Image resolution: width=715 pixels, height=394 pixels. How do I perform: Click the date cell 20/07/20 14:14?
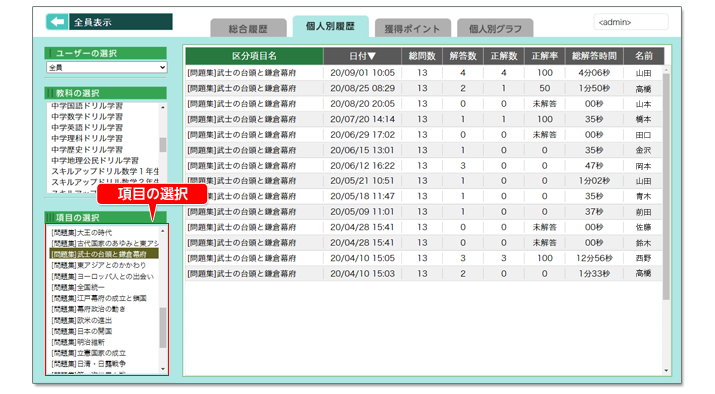[363, 119]
